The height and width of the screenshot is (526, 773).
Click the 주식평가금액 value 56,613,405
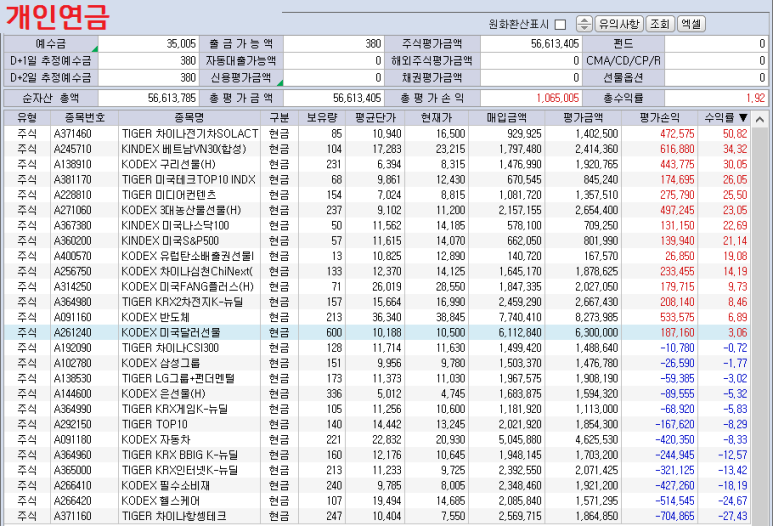click(x=555, y=44)
